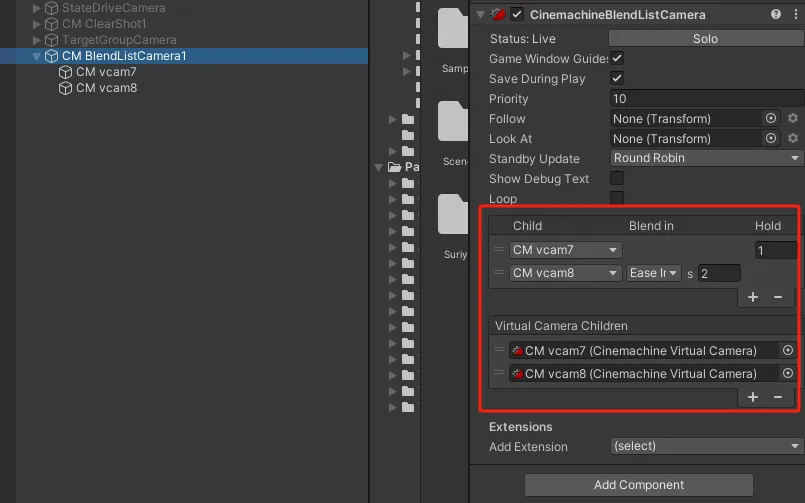Collapse the open Pa... folder in Project tree
Screen dimensions: 805x503
[379, 167]
